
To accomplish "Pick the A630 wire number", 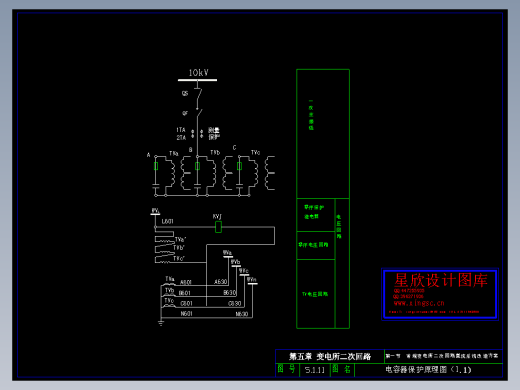I will pyautogui.click(x=221, y=282).
